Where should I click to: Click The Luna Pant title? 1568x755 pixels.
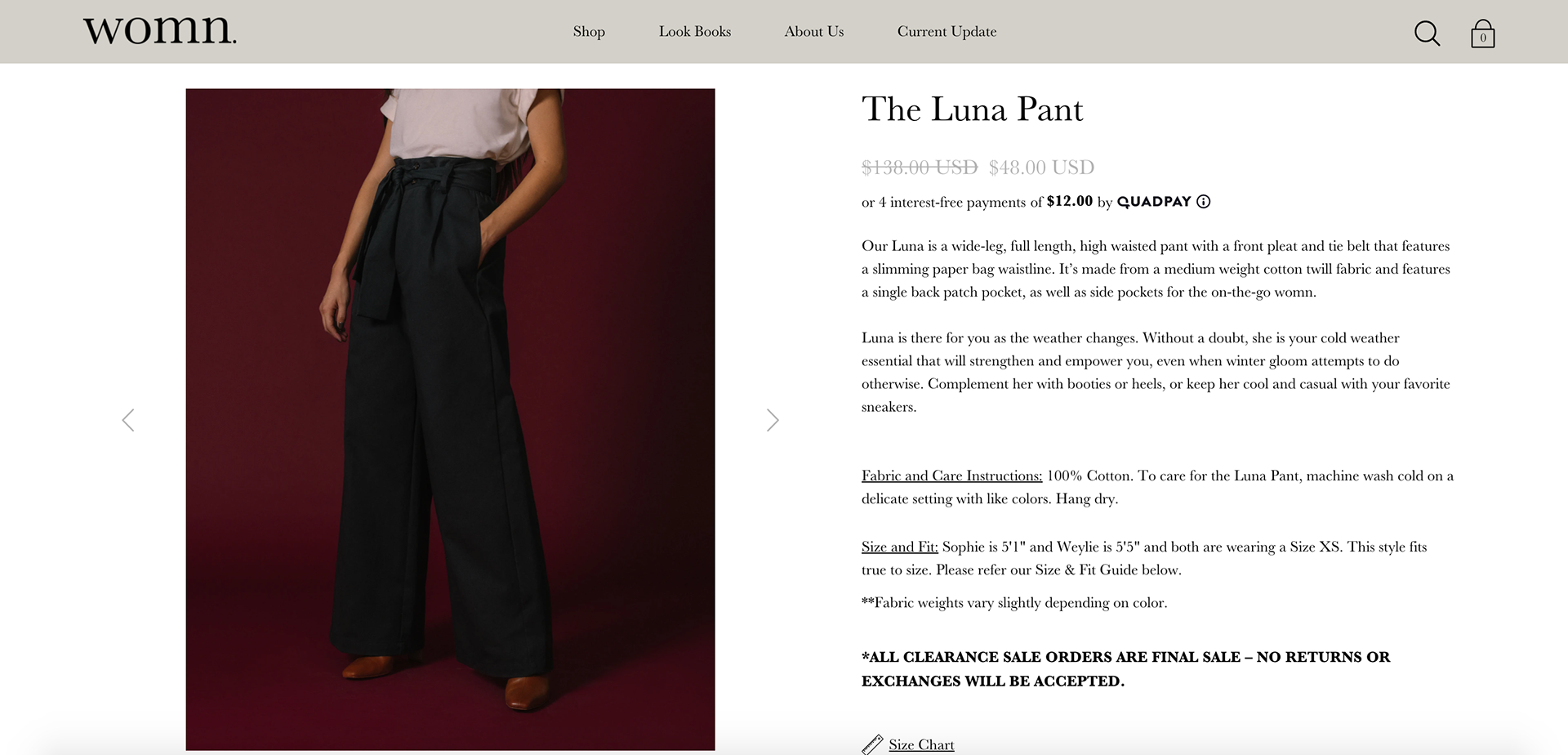click(973, 109)
